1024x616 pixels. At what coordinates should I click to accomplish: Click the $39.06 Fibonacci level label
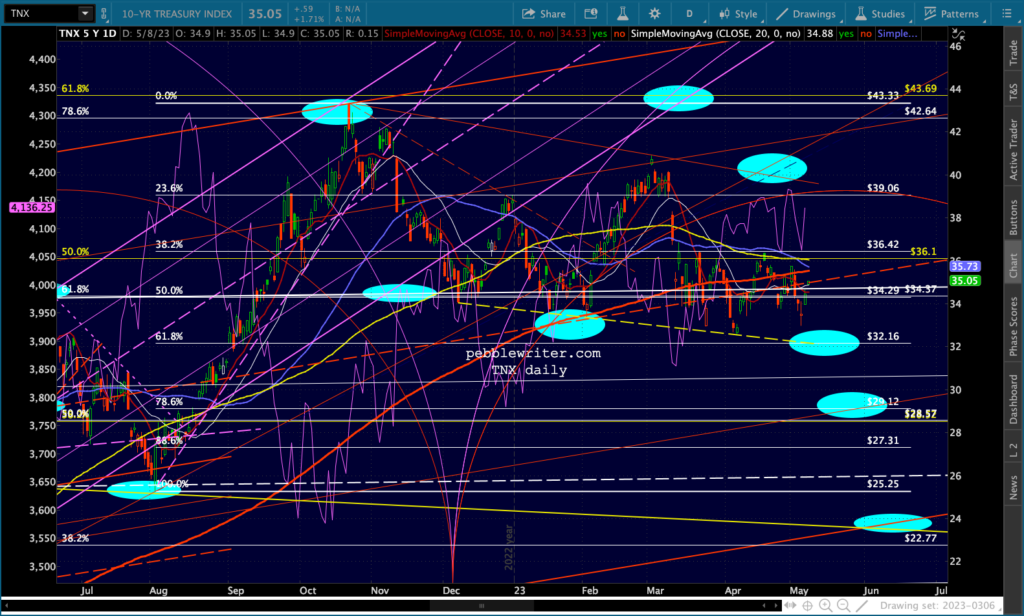click(882, 188)
